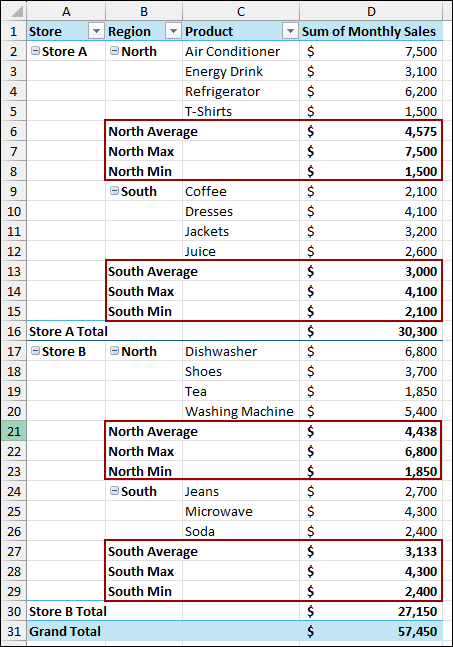Select the 6,200 Refrigerator sales value

[x=371, y=91]
